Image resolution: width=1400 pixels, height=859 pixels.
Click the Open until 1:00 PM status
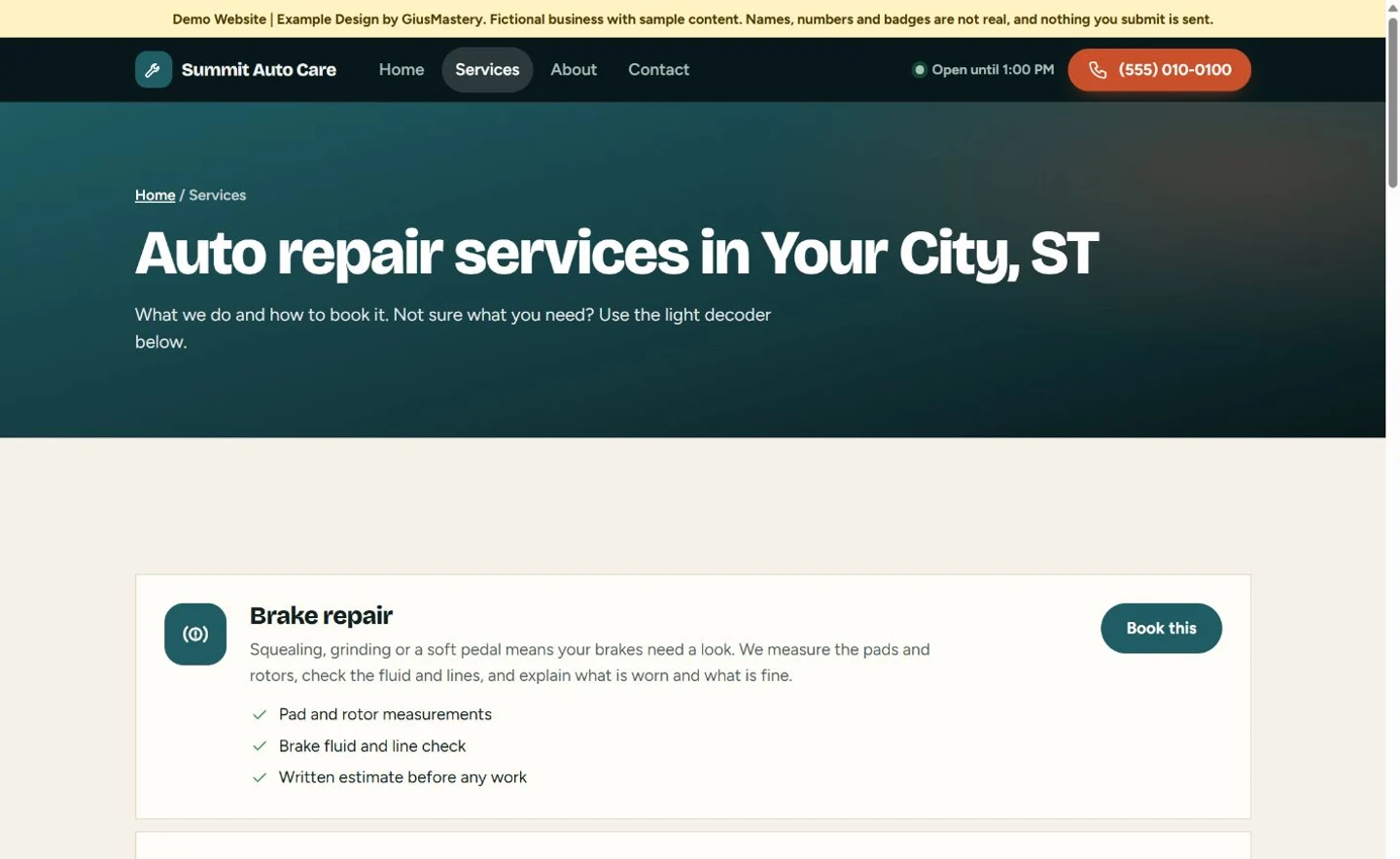(983, 70)
